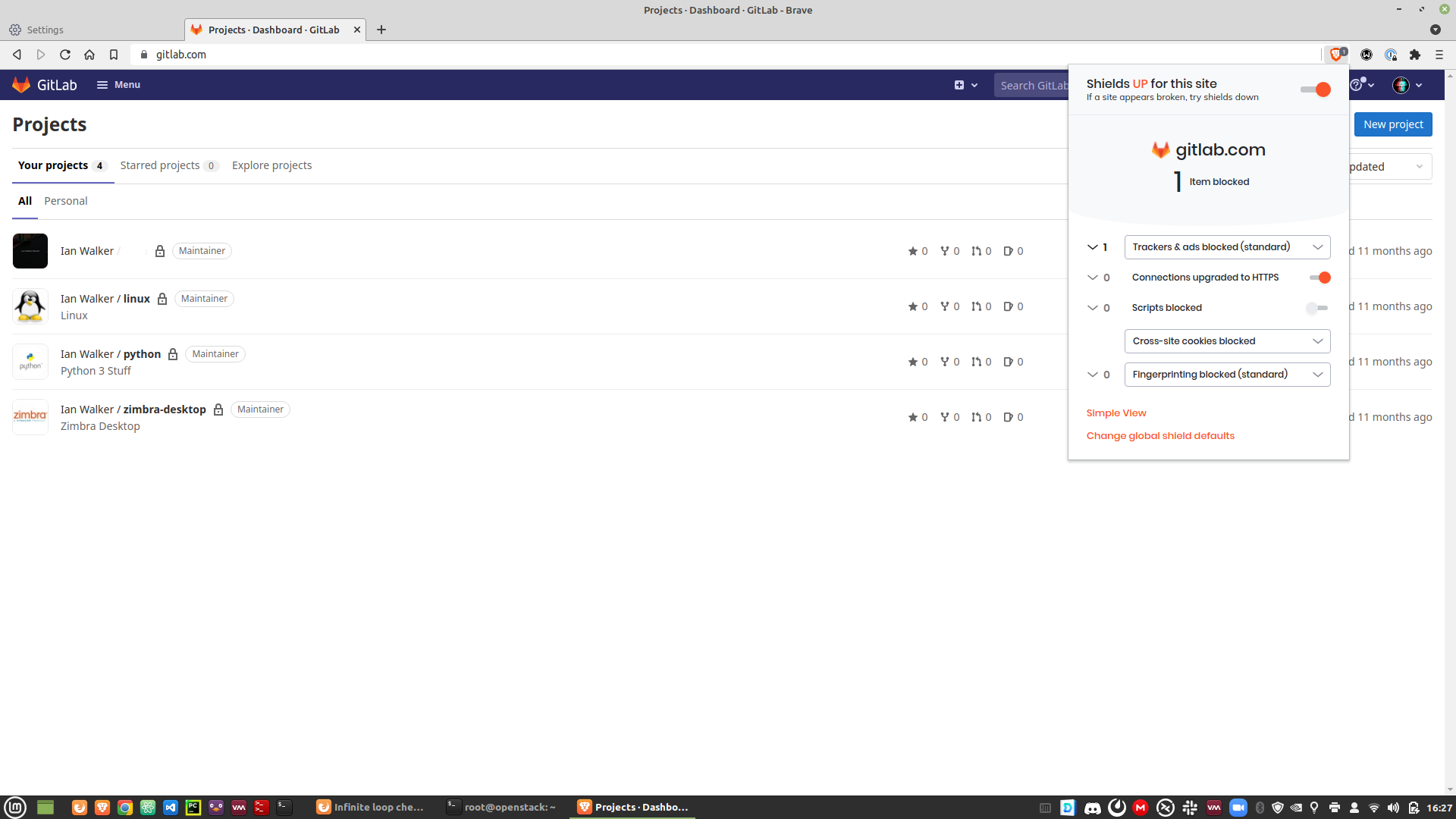
Task: Open new tab with plus icon
Action: point(381,30)
